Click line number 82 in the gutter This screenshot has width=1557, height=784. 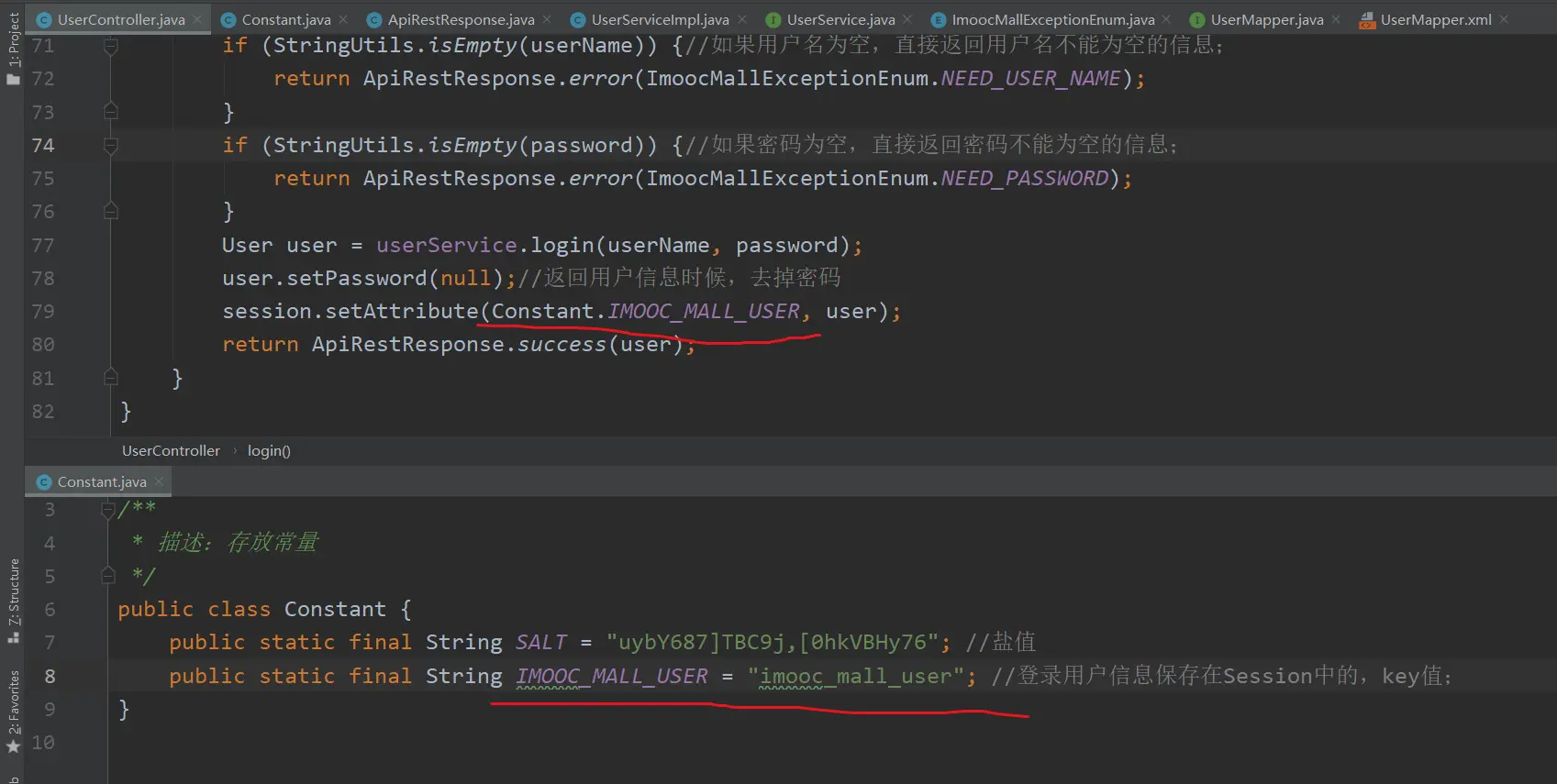[42, 411]
